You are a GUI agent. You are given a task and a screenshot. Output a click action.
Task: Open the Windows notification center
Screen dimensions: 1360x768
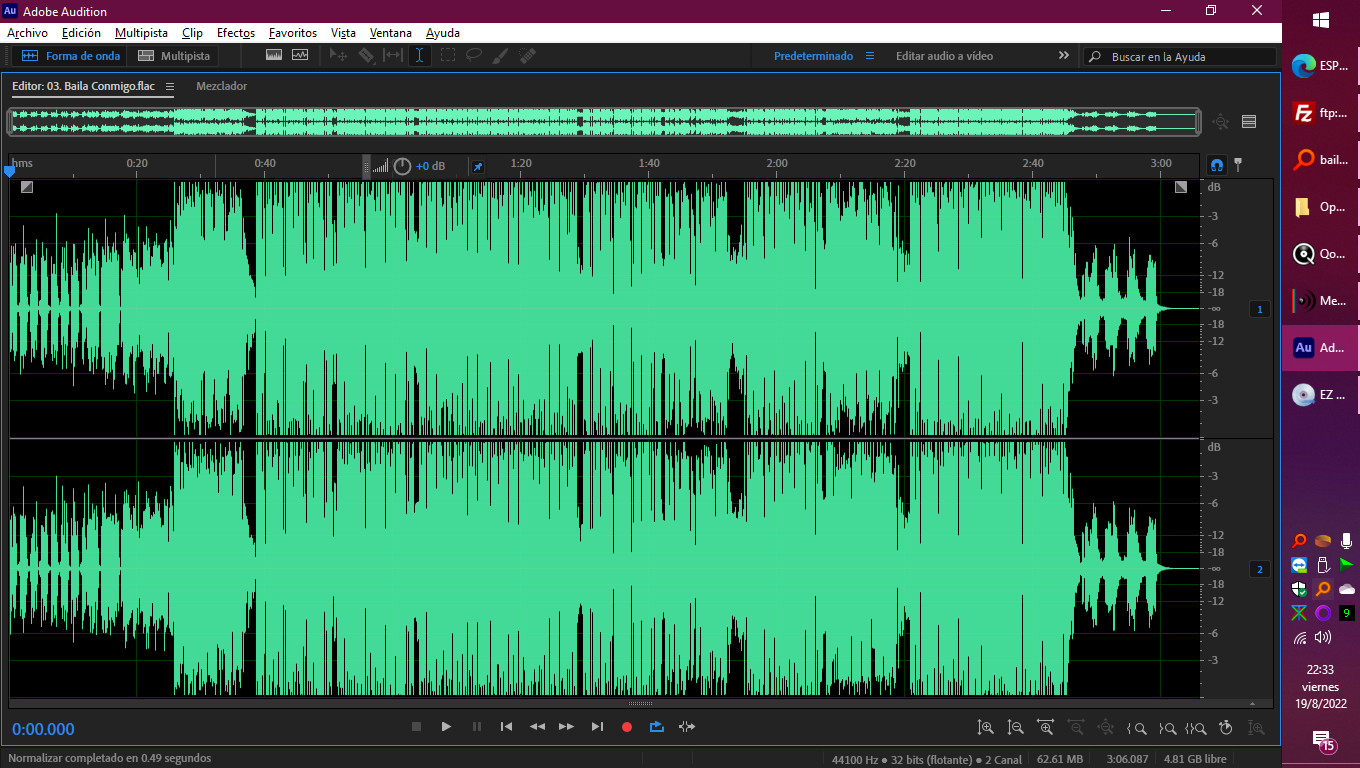(x=1322, y=741)
